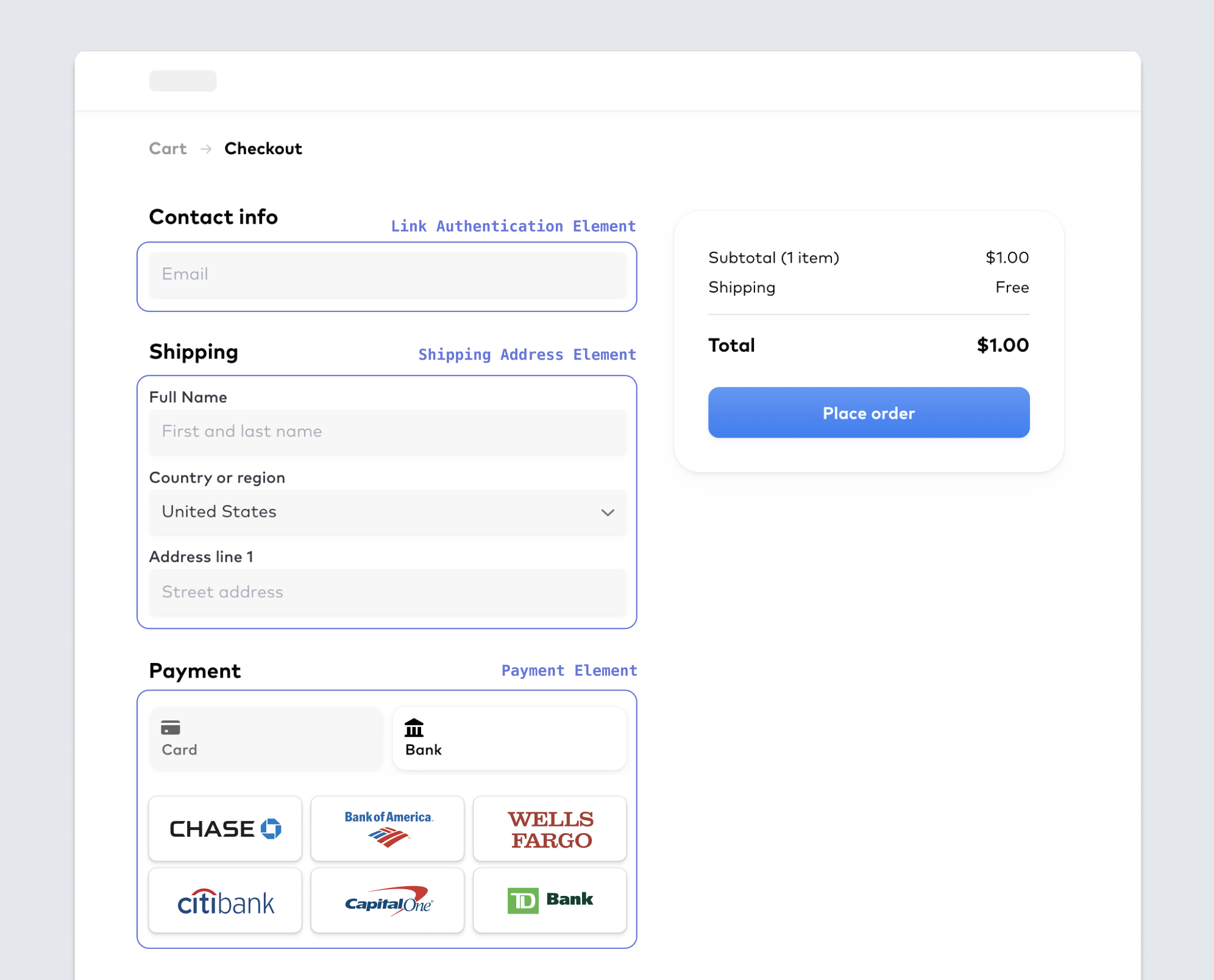Choose the Capital One bank tile
Image resolution: width=1214 pixels, height=980 pixels.
[388, 901]
